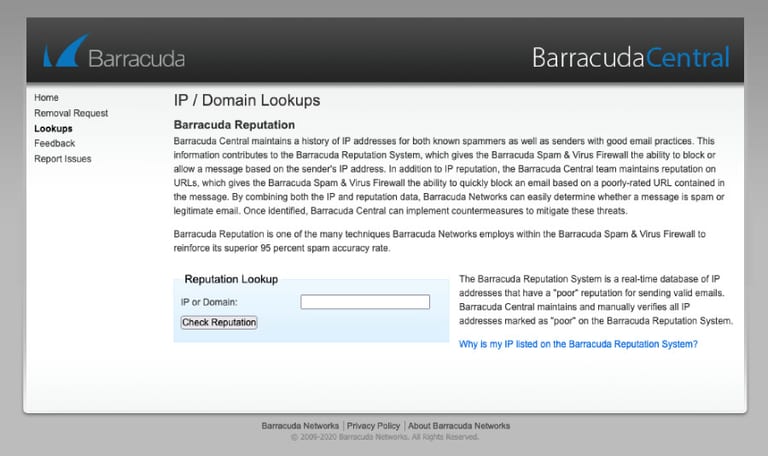Click the Barracuda shark fin logo icon

66,50
